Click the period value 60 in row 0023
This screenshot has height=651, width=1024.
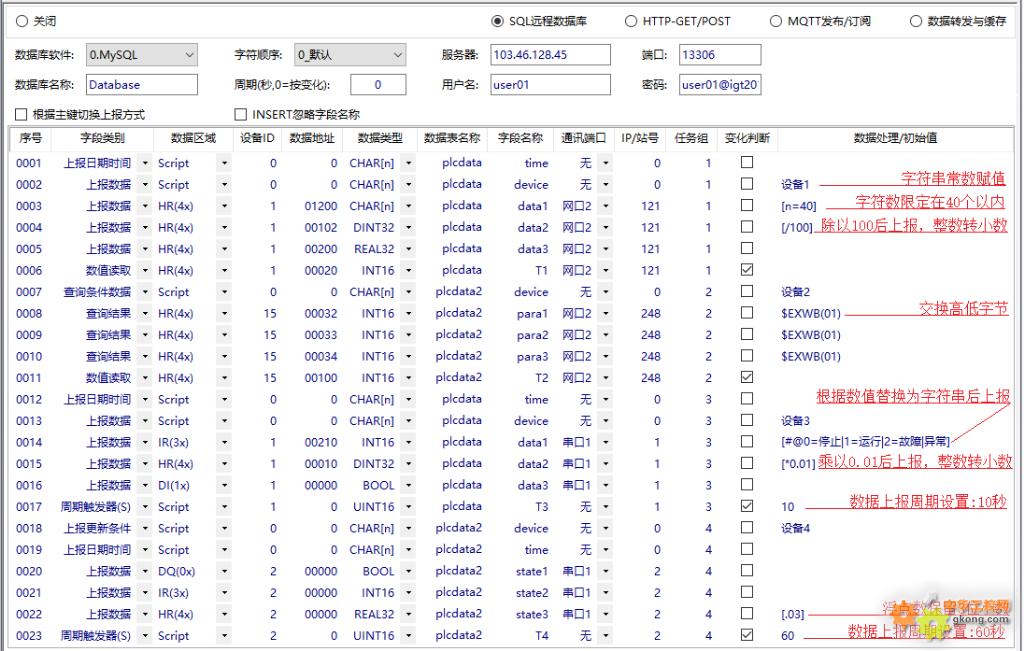pos(788,636)
